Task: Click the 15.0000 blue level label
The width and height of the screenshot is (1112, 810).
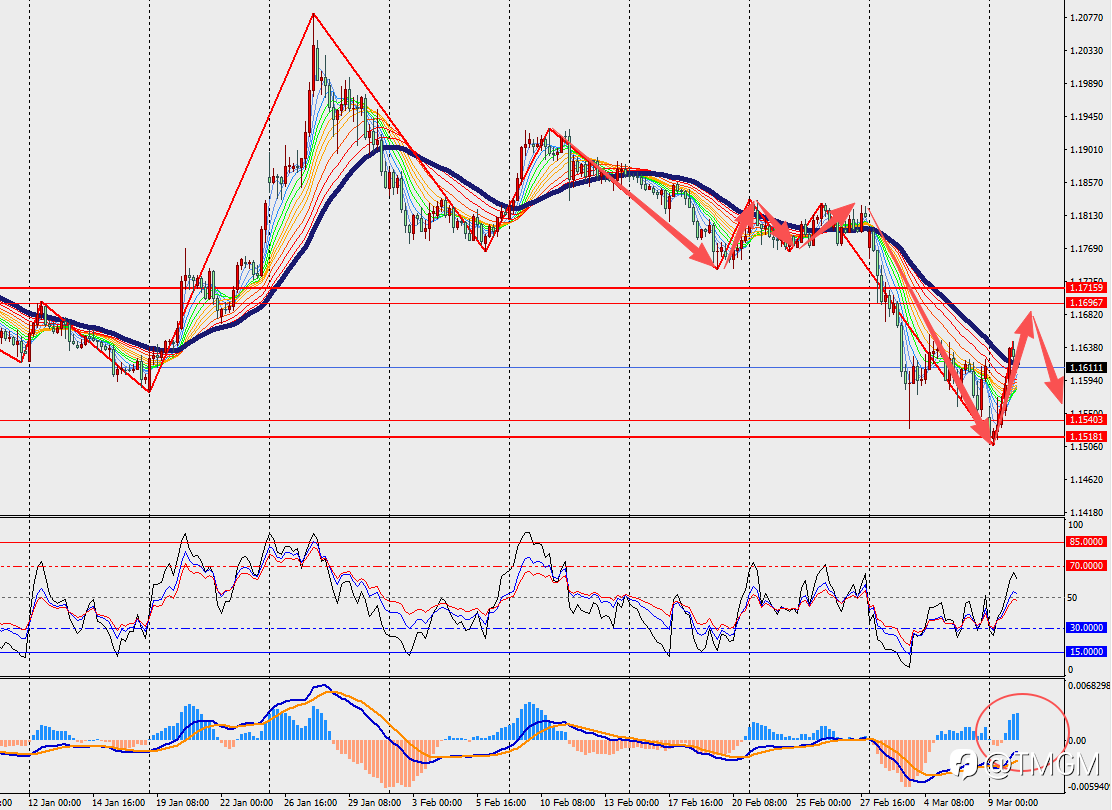Action: 1086,652
